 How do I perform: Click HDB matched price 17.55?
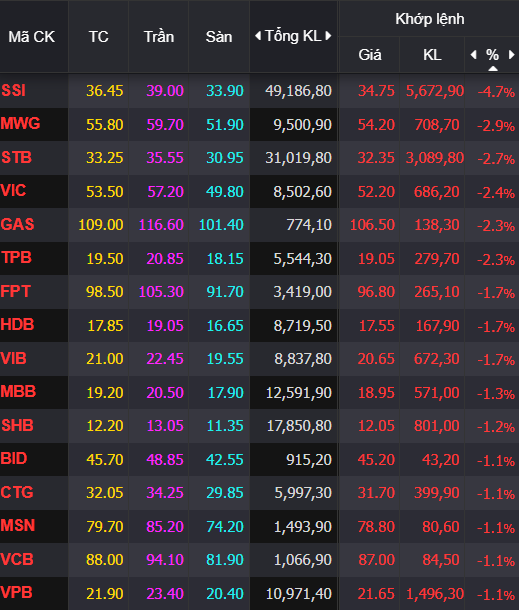[x=377, y=326]
